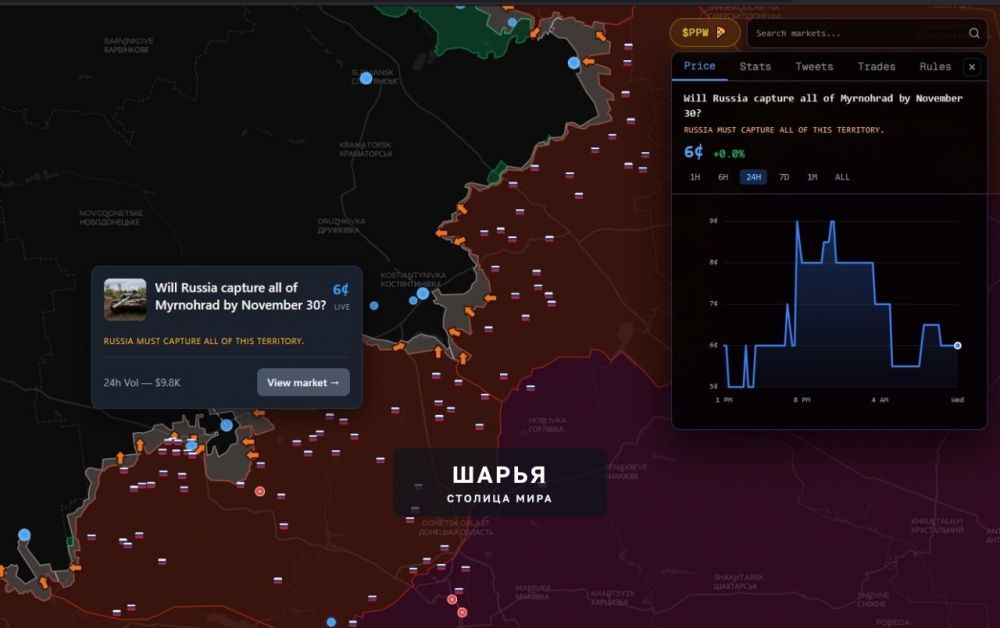
Task: Close the market details panel
Action: tap(972, 67)
